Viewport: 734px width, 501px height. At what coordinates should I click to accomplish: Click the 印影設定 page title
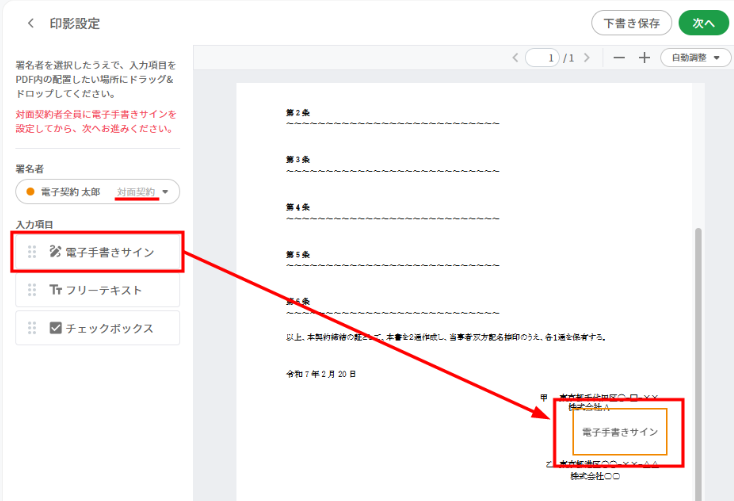point(75,23)
